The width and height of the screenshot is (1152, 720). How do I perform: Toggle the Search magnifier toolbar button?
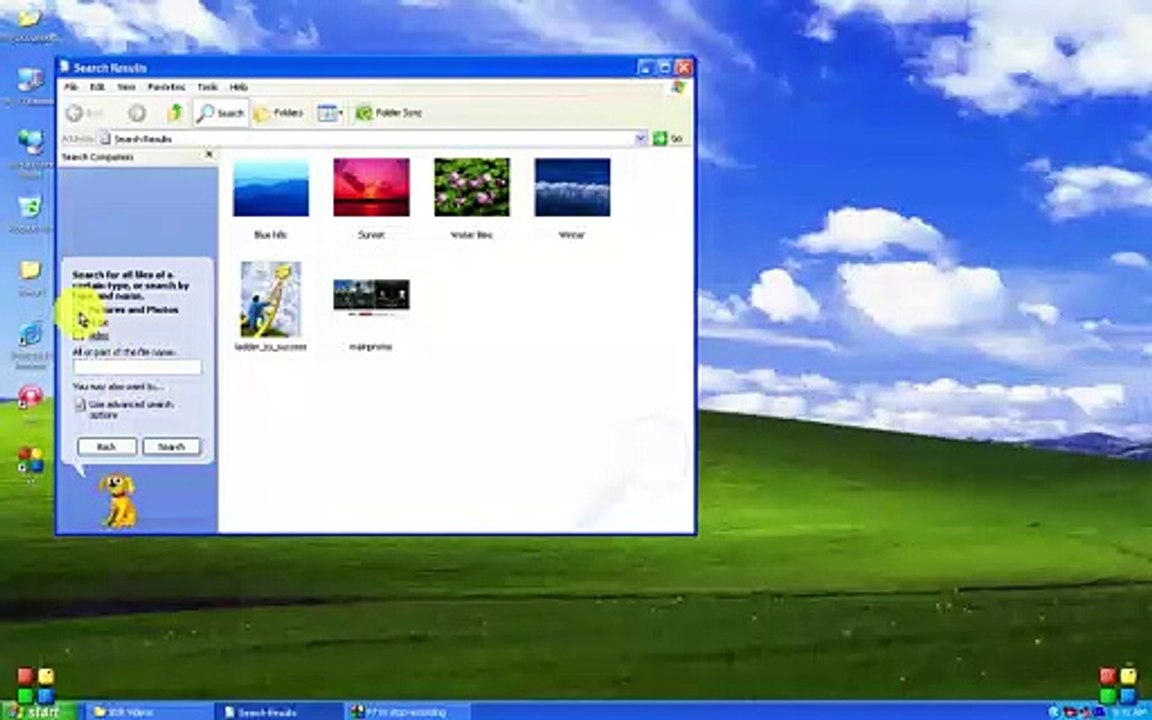click(x=221, y=113)
